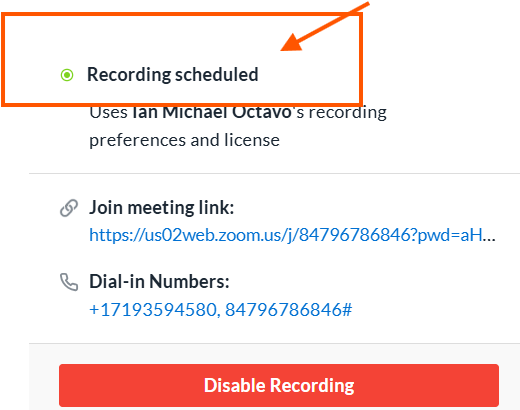This screenshot has height=410, width=520.
Task: Click meeting ID 84796786846# in dial-in
Action: point(288,310)
